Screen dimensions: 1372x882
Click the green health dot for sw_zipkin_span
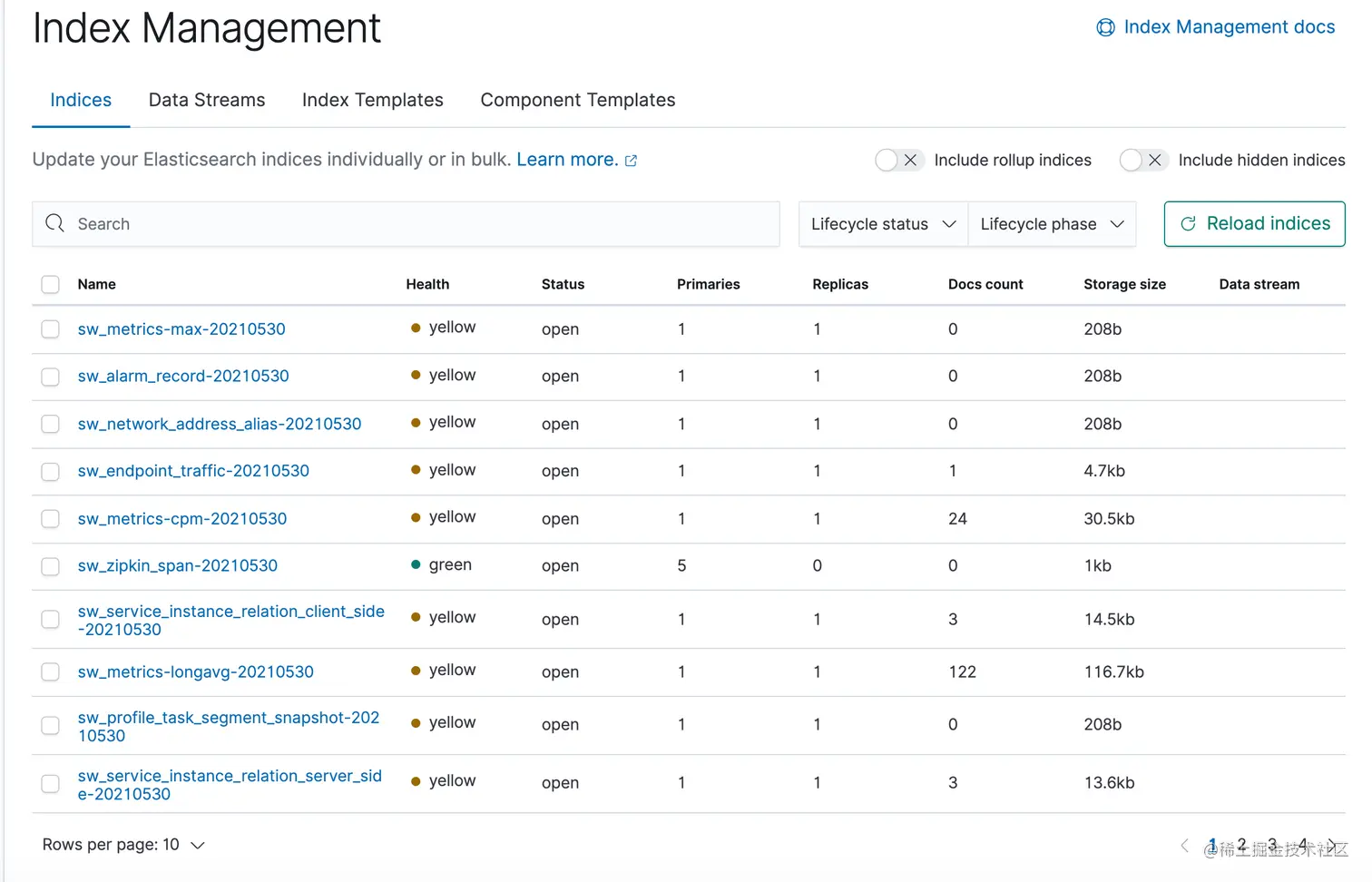[x=416, y=564]
